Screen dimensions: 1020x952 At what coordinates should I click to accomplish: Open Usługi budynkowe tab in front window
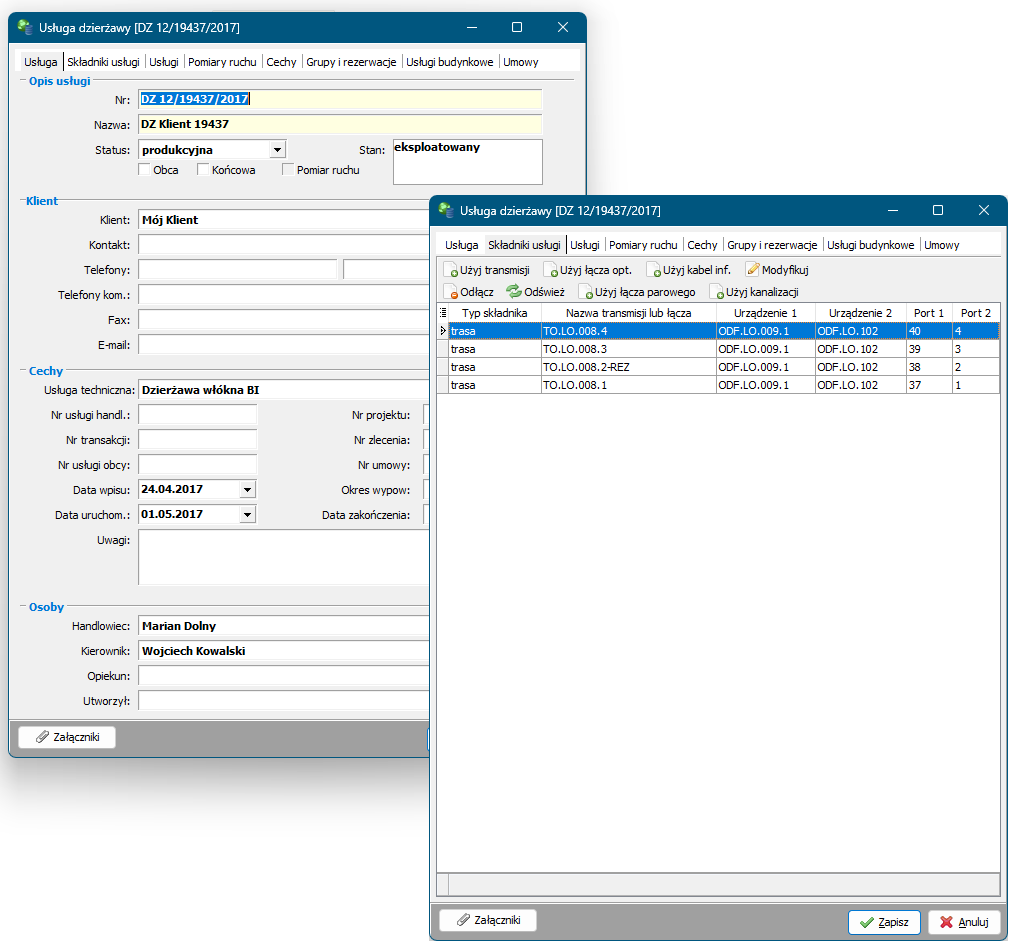(x=870, y=245)
